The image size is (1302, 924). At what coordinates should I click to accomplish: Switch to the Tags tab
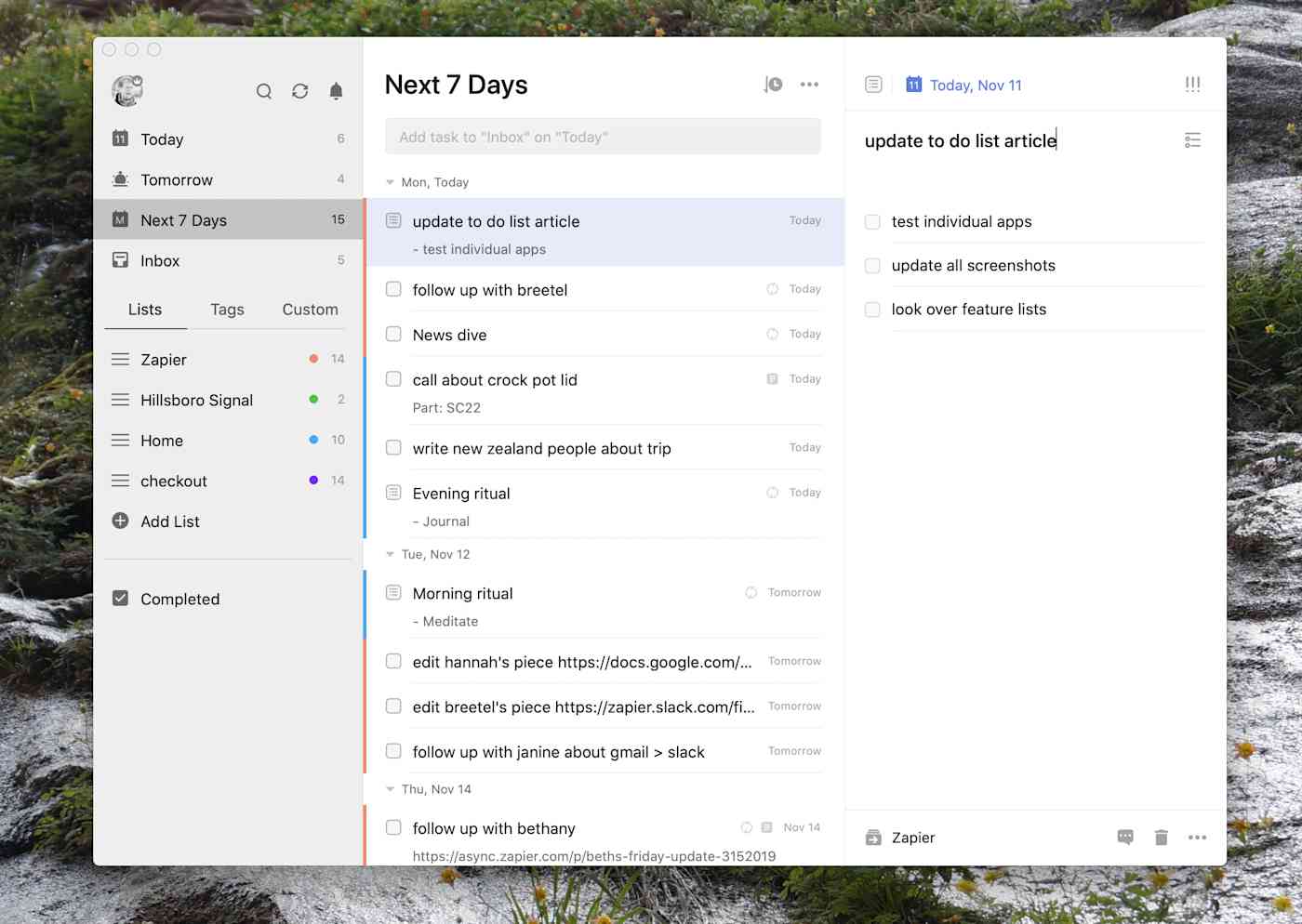click(x=227, y=310)
